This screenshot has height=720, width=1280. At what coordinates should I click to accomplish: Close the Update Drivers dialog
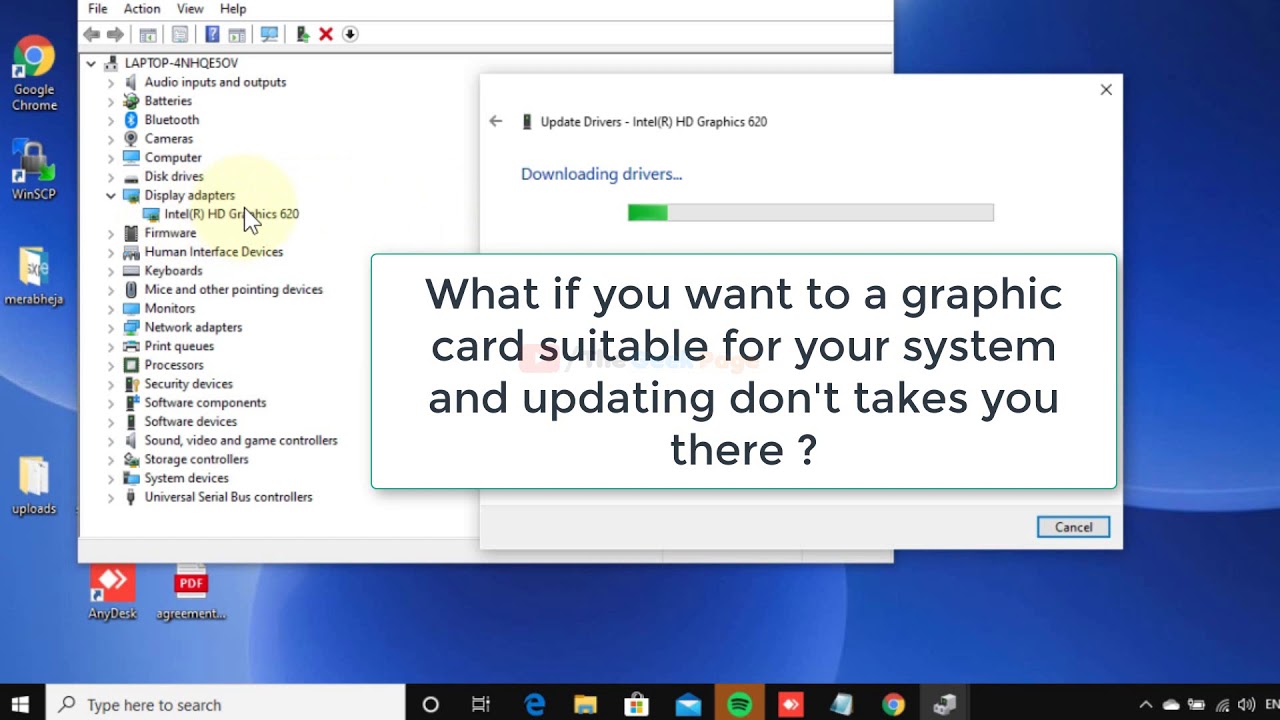[x=1106, y=90]
